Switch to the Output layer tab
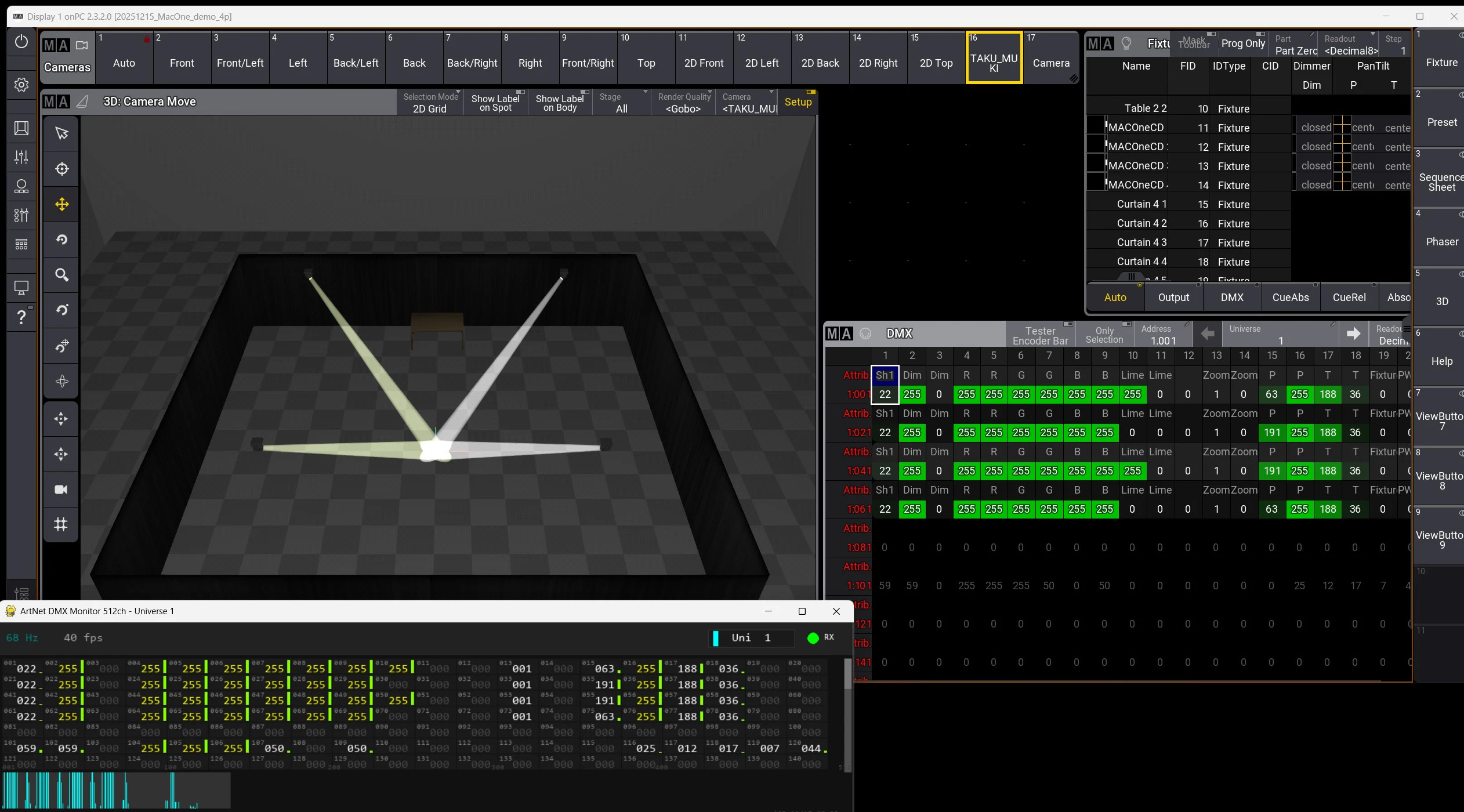The image size is (1464, 812). click(1173, 298)
